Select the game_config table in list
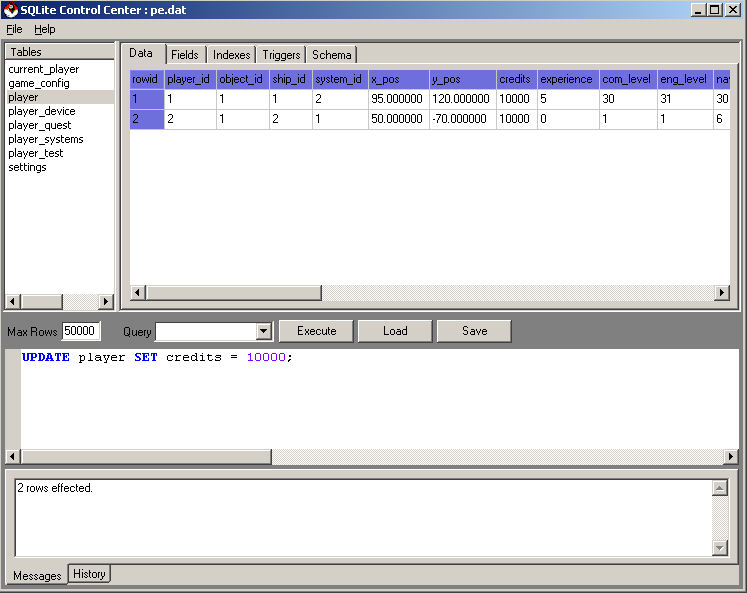The height and width of the screenshot is (593, 747). pyautogui.click(x=39, y=83)
